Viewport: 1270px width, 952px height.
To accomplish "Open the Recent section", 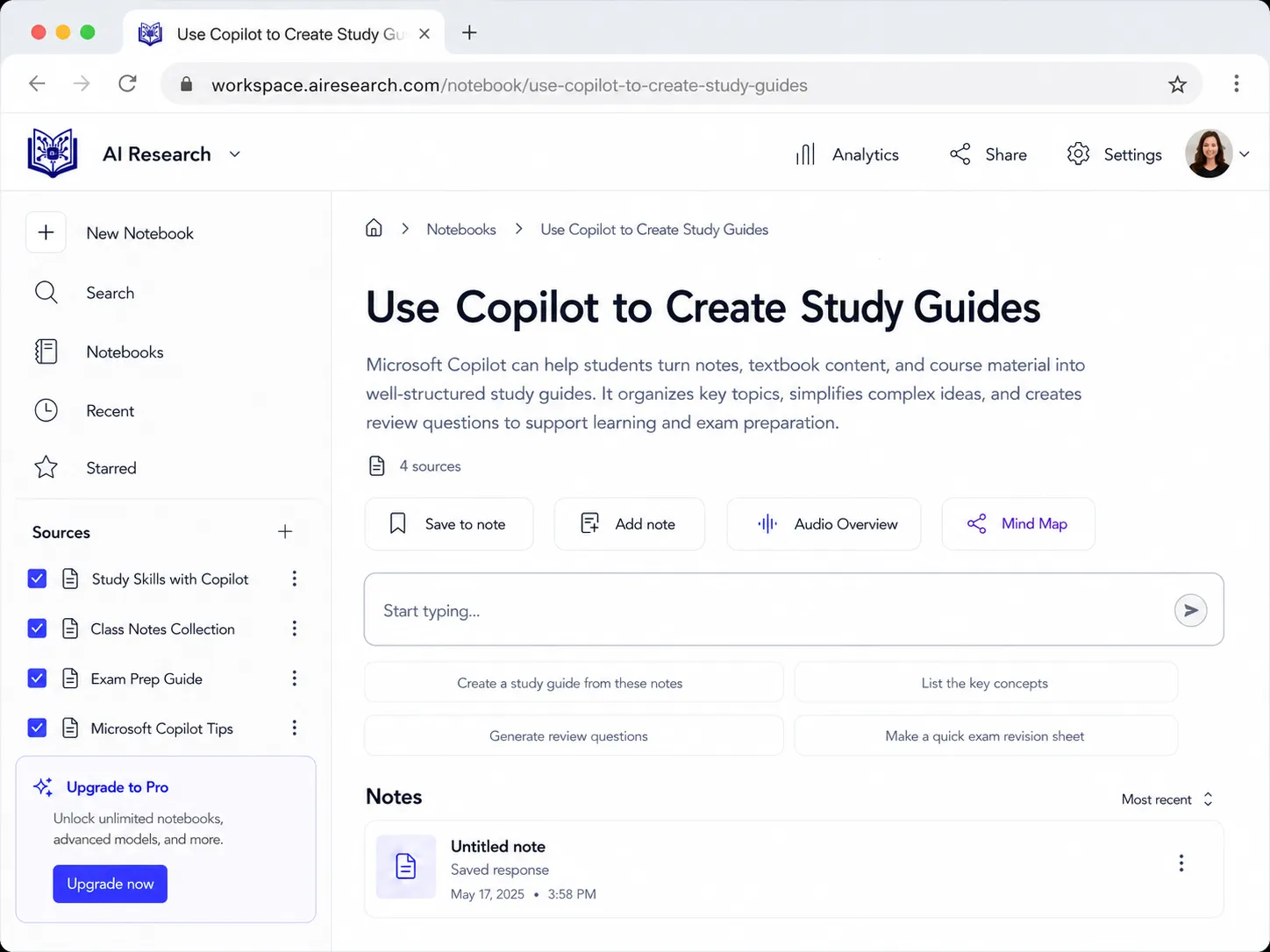I will point(110,411).
